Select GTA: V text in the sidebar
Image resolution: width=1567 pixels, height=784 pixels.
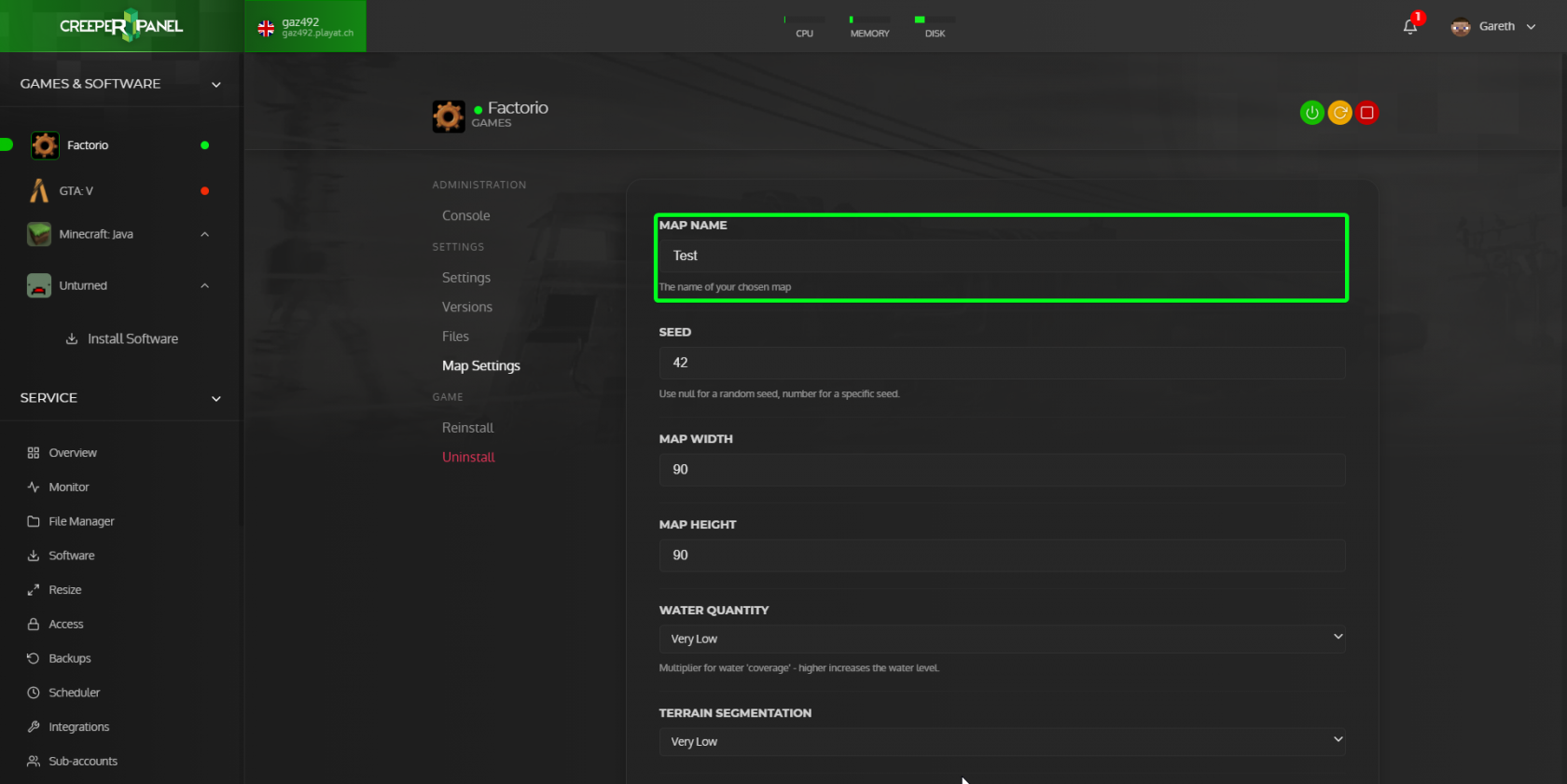point(76,191)
